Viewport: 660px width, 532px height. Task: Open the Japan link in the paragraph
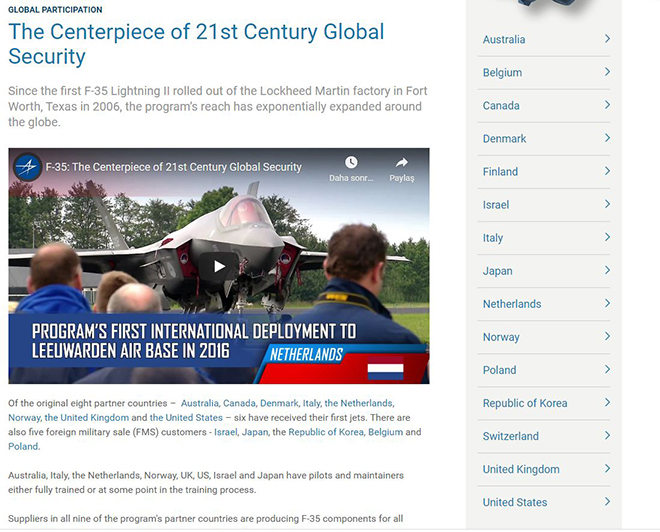(x=255, y=432)
